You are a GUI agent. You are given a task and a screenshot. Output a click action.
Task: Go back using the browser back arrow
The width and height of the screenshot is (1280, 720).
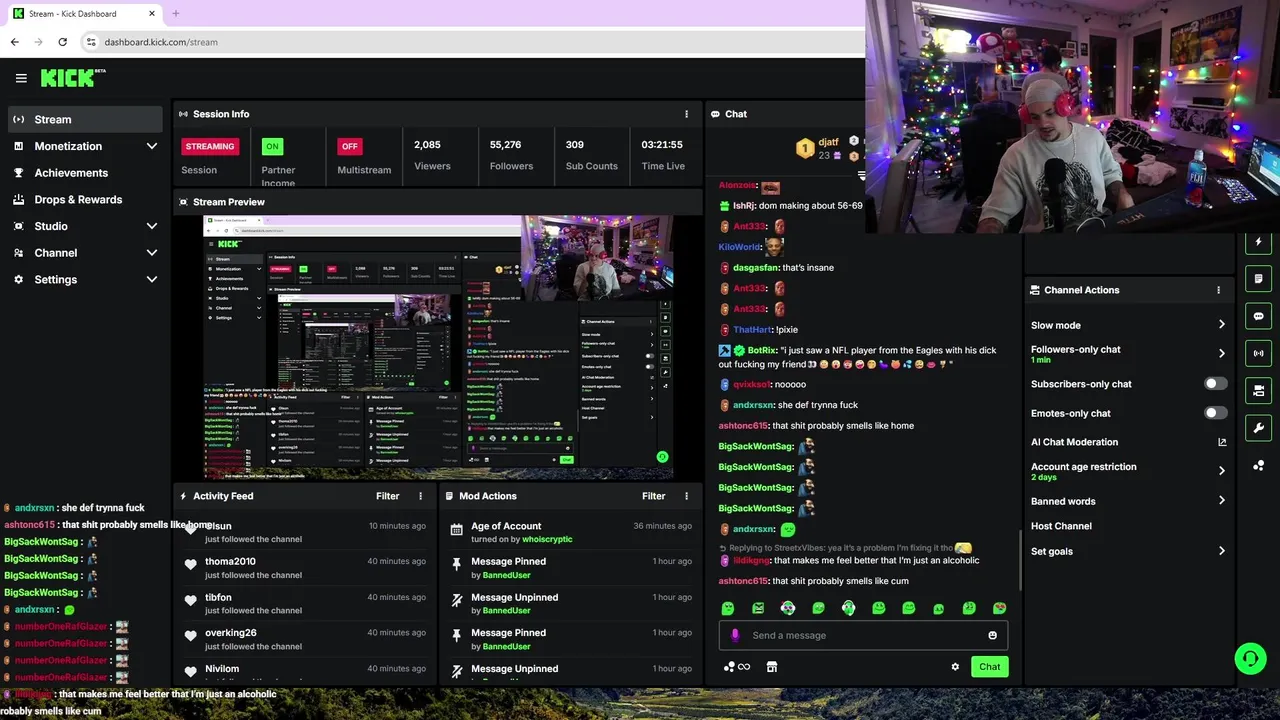[15, 42]
